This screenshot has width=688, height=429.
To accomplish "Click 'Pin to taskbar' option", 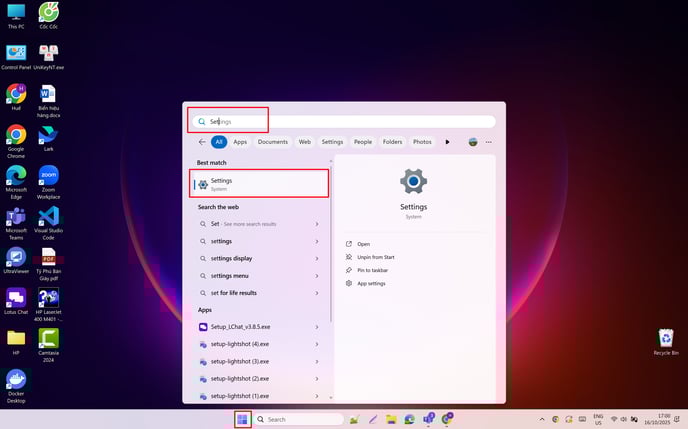I will [372, 270].
